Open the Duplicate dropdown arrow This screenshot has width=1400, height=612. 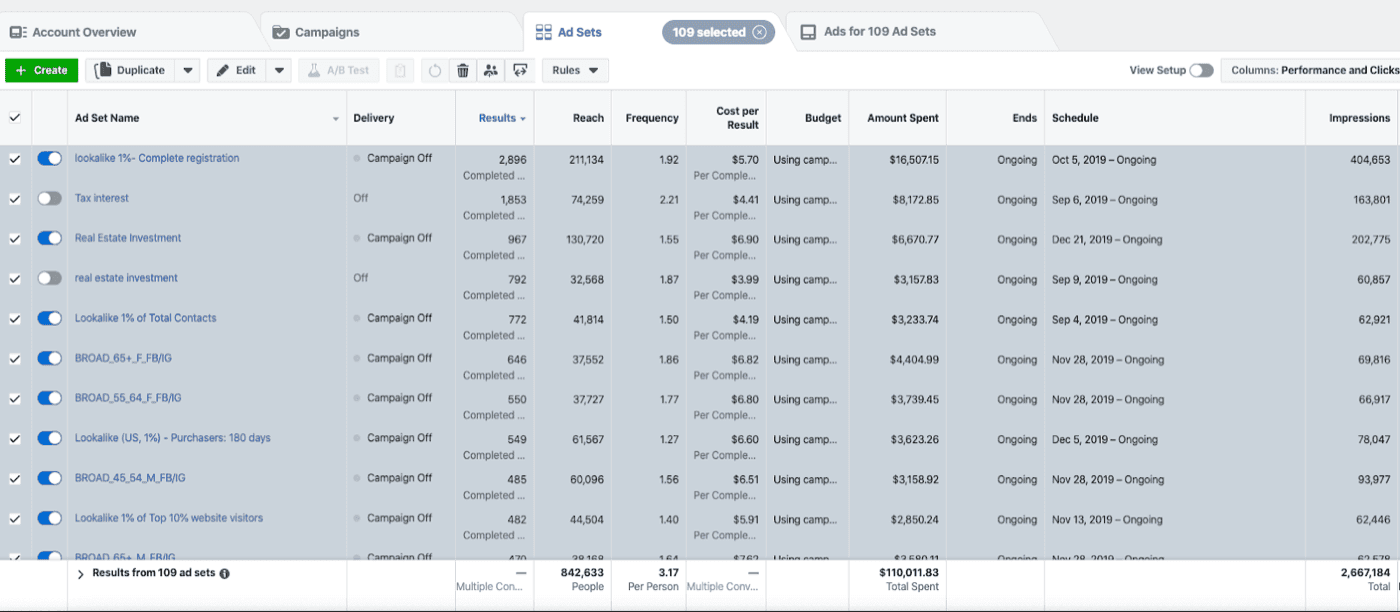[x=188, y=71]
